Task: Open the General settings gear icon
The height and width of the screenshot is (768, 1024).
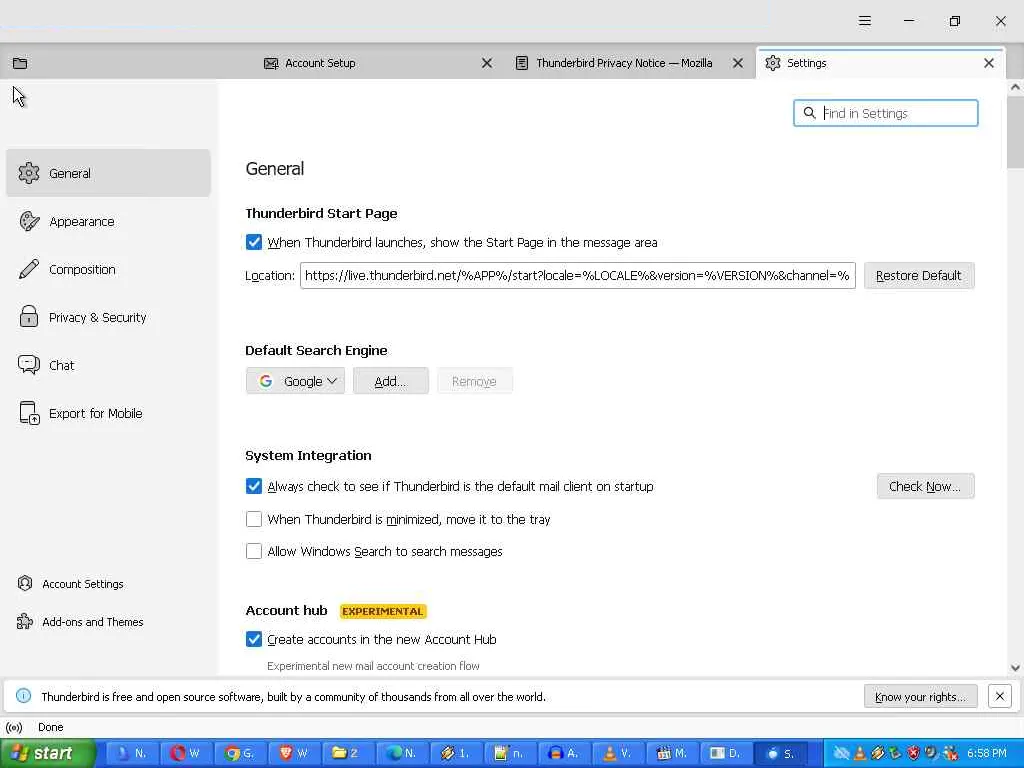Action: [29, 173]
